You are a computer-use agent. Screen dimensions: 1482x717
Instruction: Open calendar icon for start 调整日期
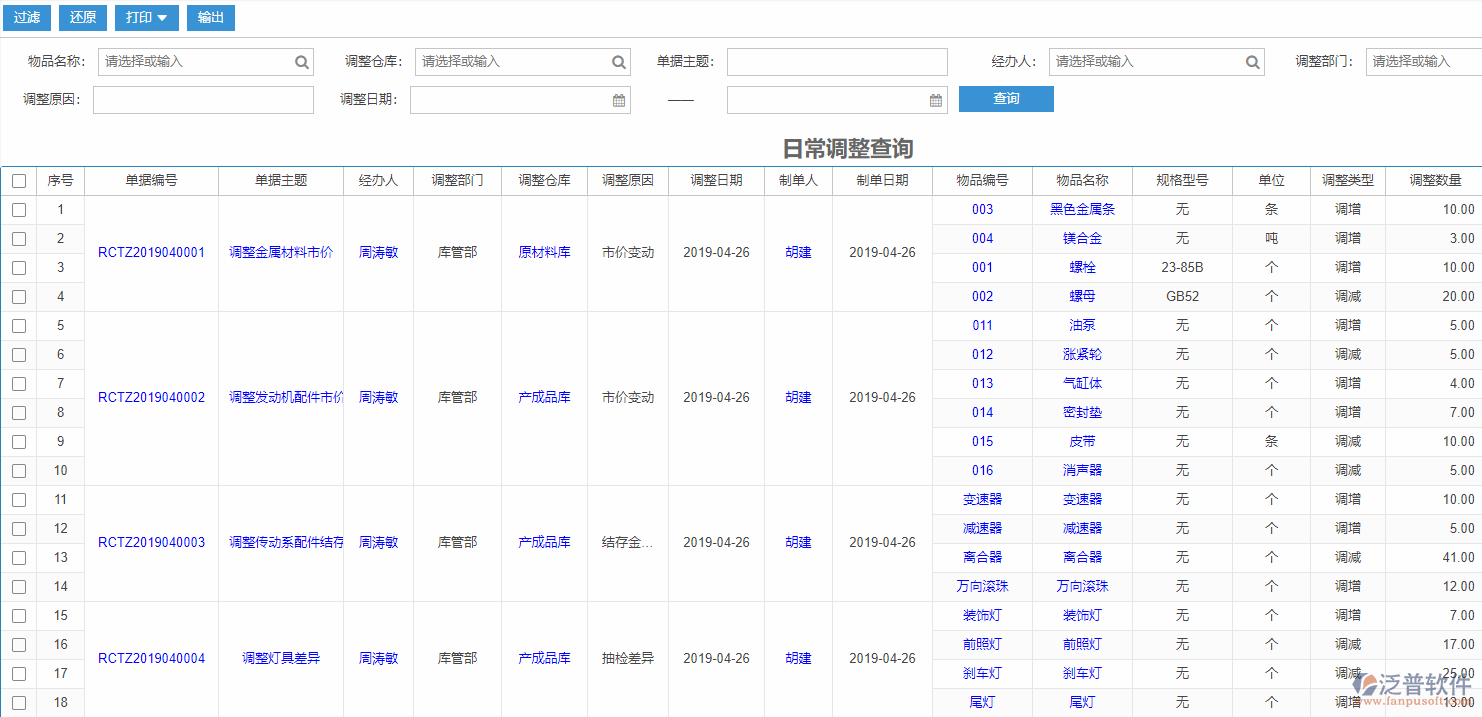click(x=619, y=100)
